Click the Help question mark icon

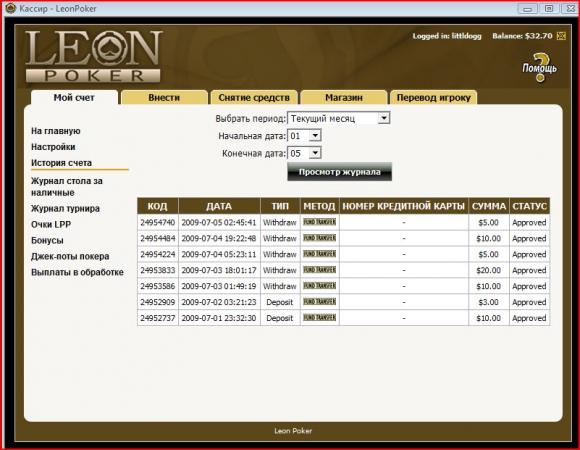pos(540,67)
